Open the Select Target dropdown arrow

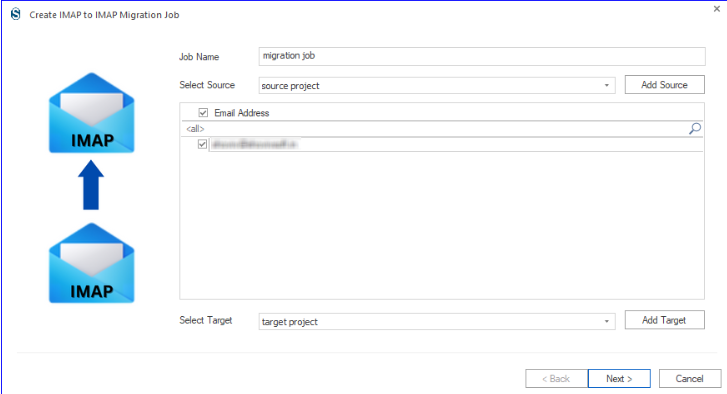point(606,321)
